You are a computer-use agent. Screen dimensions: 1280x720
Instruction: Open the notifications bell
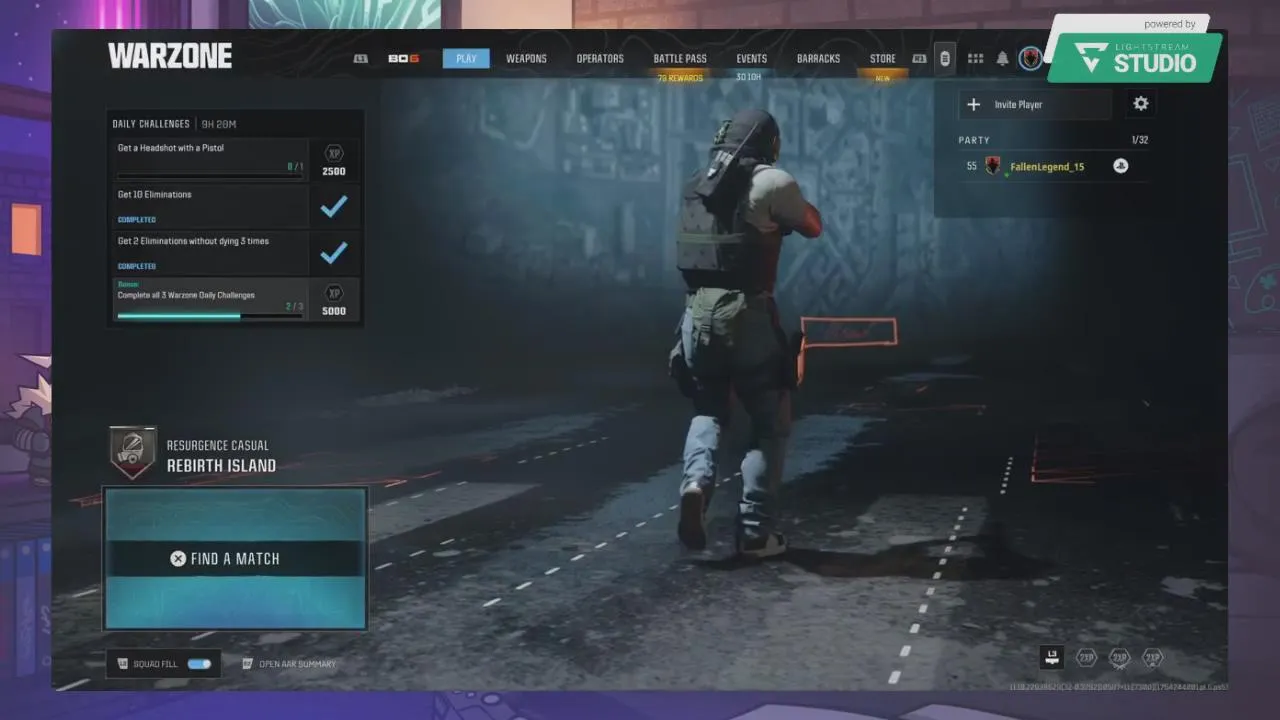pyautogui.click(x=1002, y=59)
